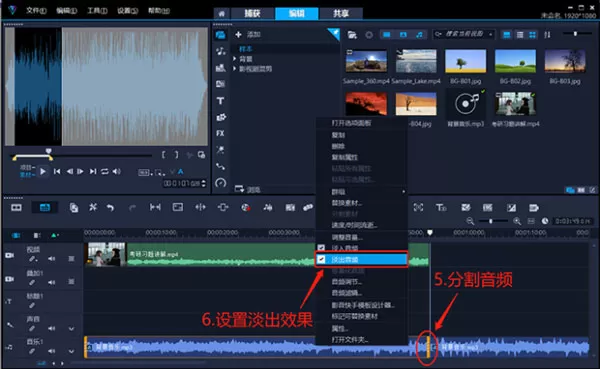Open the Title (T) library icon
Viewport: 600px width, 369px height.
click(x=220, y=101)
